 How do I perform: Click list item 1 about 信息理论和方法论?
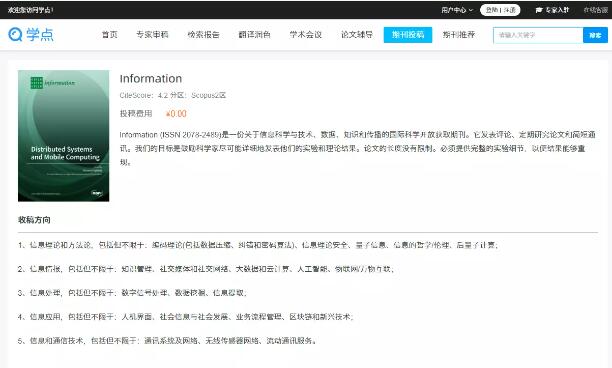click(258, 245)
